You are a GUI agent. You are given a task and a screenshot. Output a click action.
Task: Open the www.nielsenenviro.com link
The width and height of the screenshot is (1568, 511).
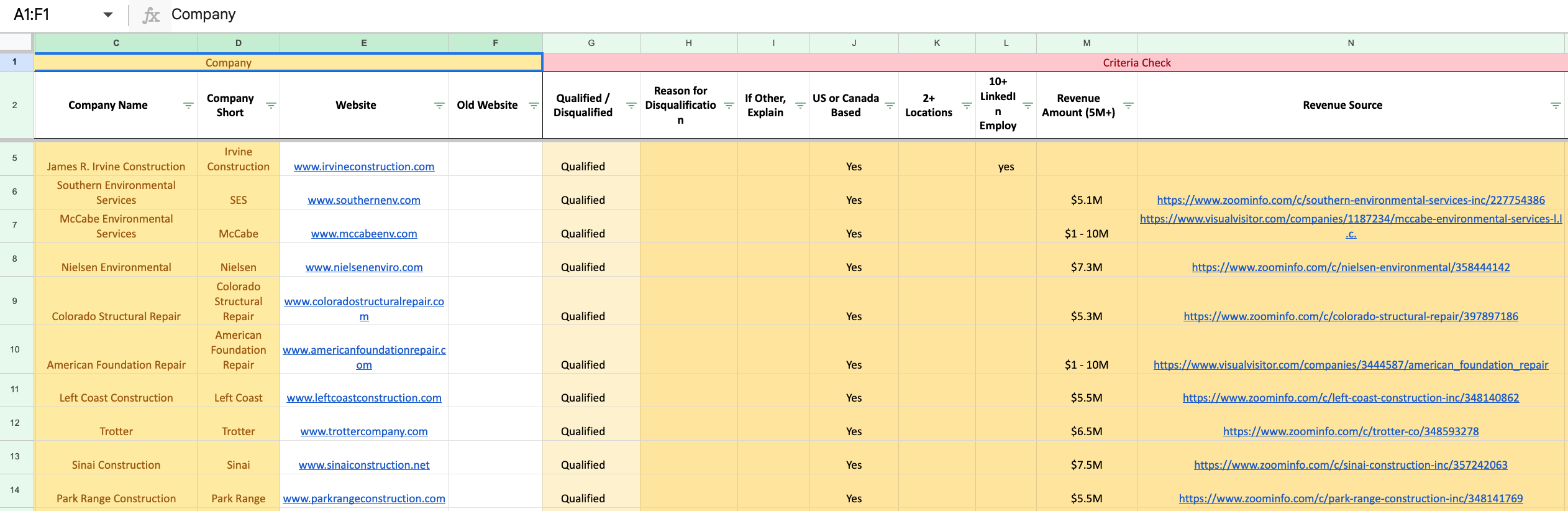click(364, 267)
